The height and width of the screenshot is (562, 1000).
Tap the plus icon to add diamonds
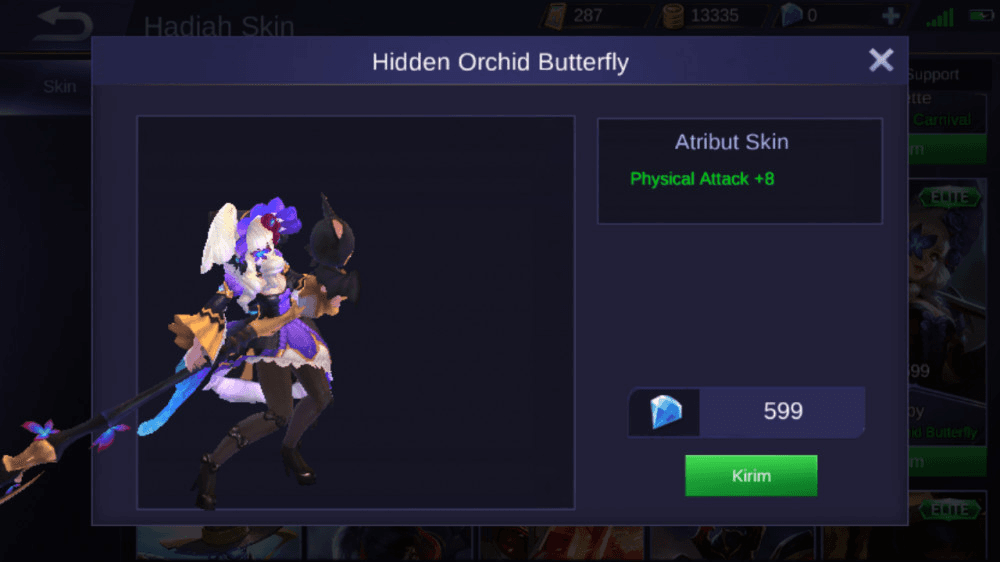[891, 16]
